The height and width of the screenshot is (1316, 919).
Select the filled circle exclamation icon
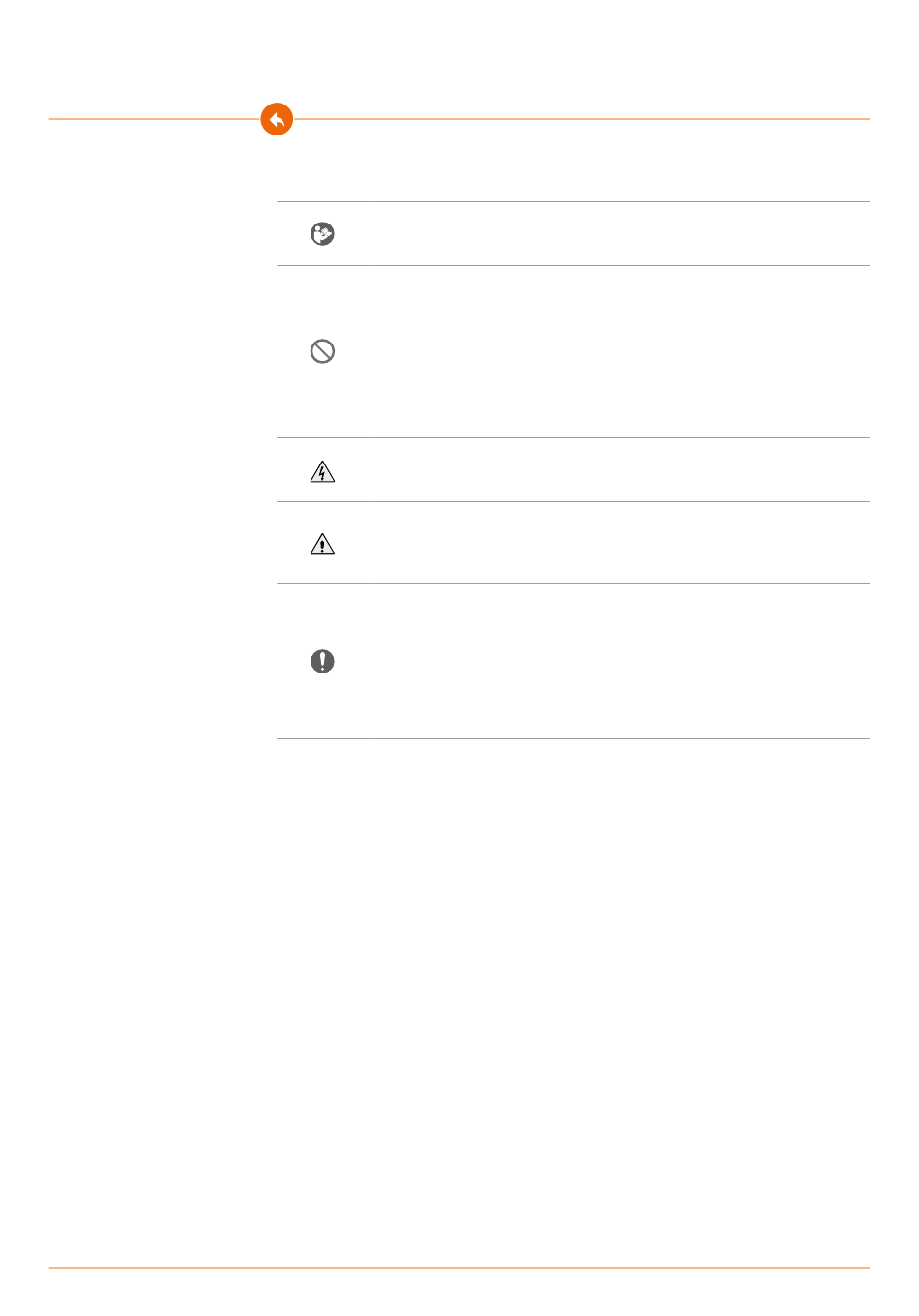(x=322, y=661)
